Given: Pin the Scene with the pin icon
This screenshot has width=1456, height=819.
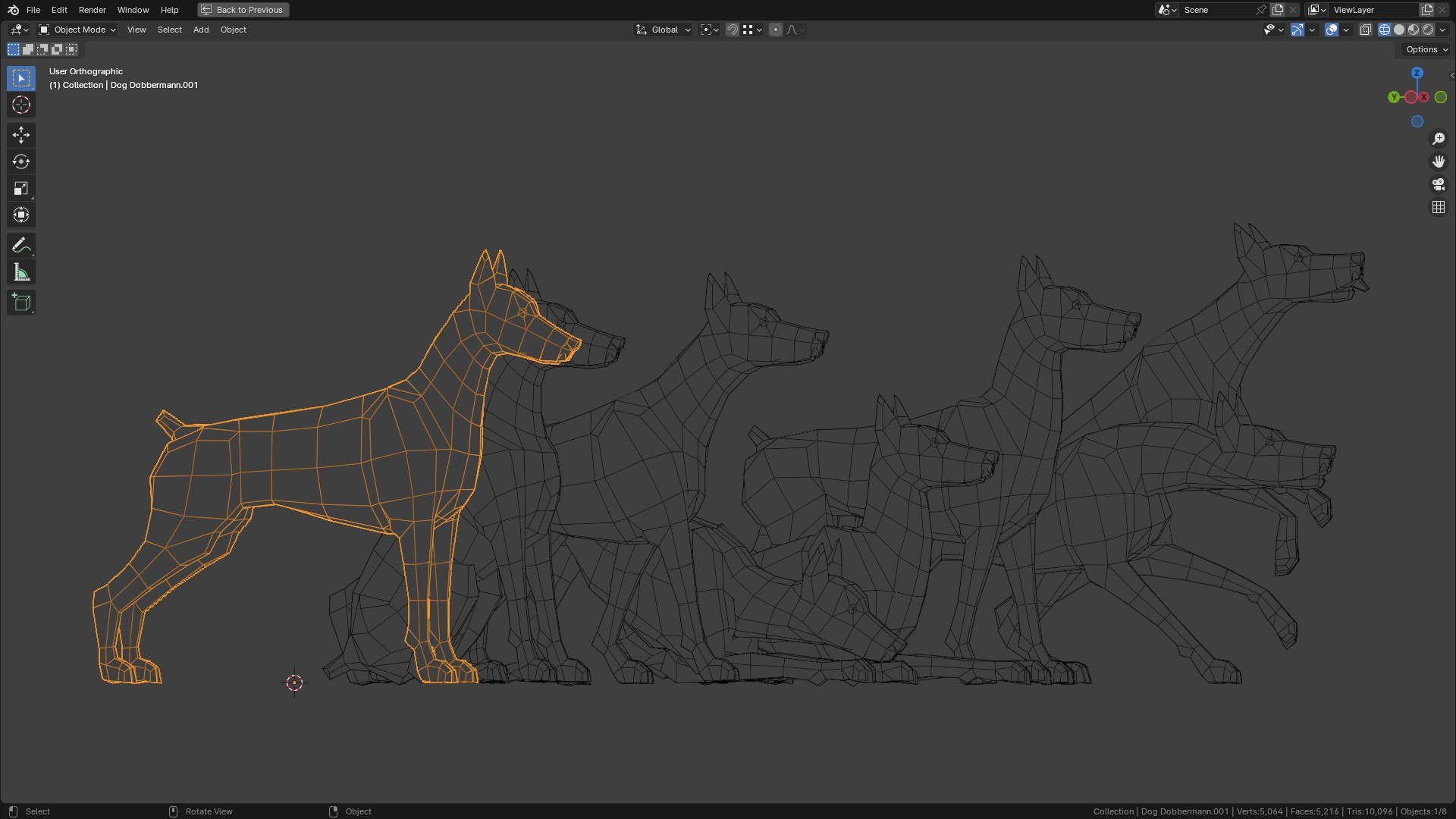Looking at the screenshot, I should (1260, 10).
